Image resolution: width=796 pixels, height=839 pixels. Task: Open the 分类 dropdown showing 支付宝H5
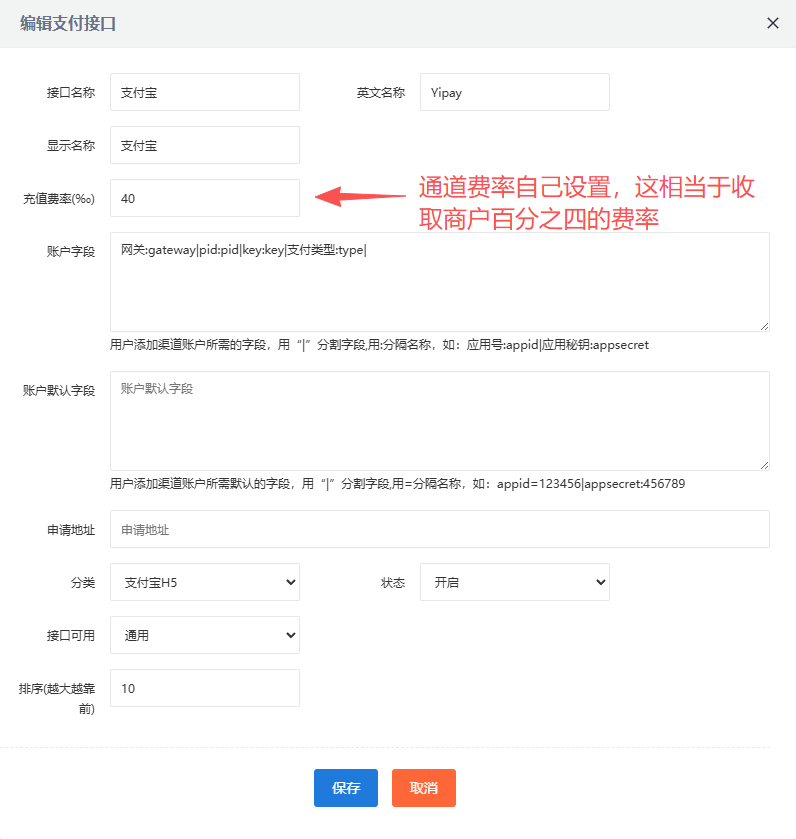204,582
